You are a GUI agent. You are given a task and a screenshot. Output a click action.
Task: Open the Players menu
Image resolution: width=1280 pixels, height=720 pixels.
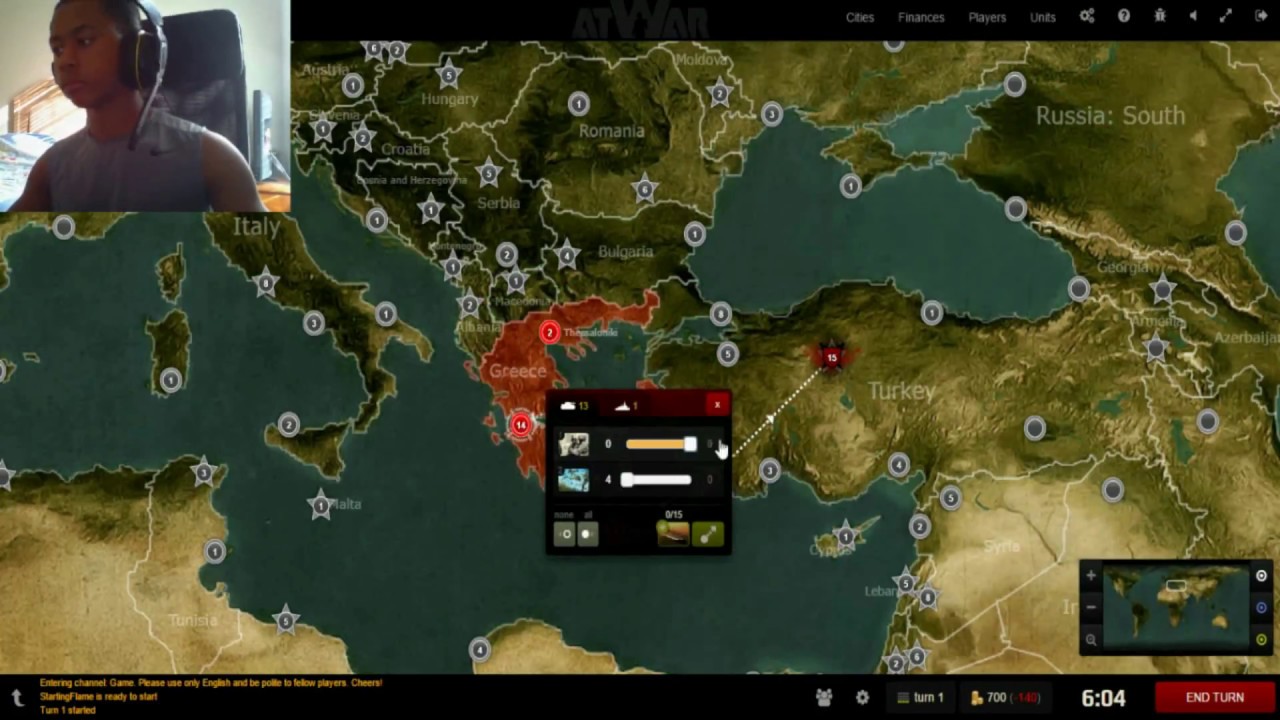coord(987,17)
